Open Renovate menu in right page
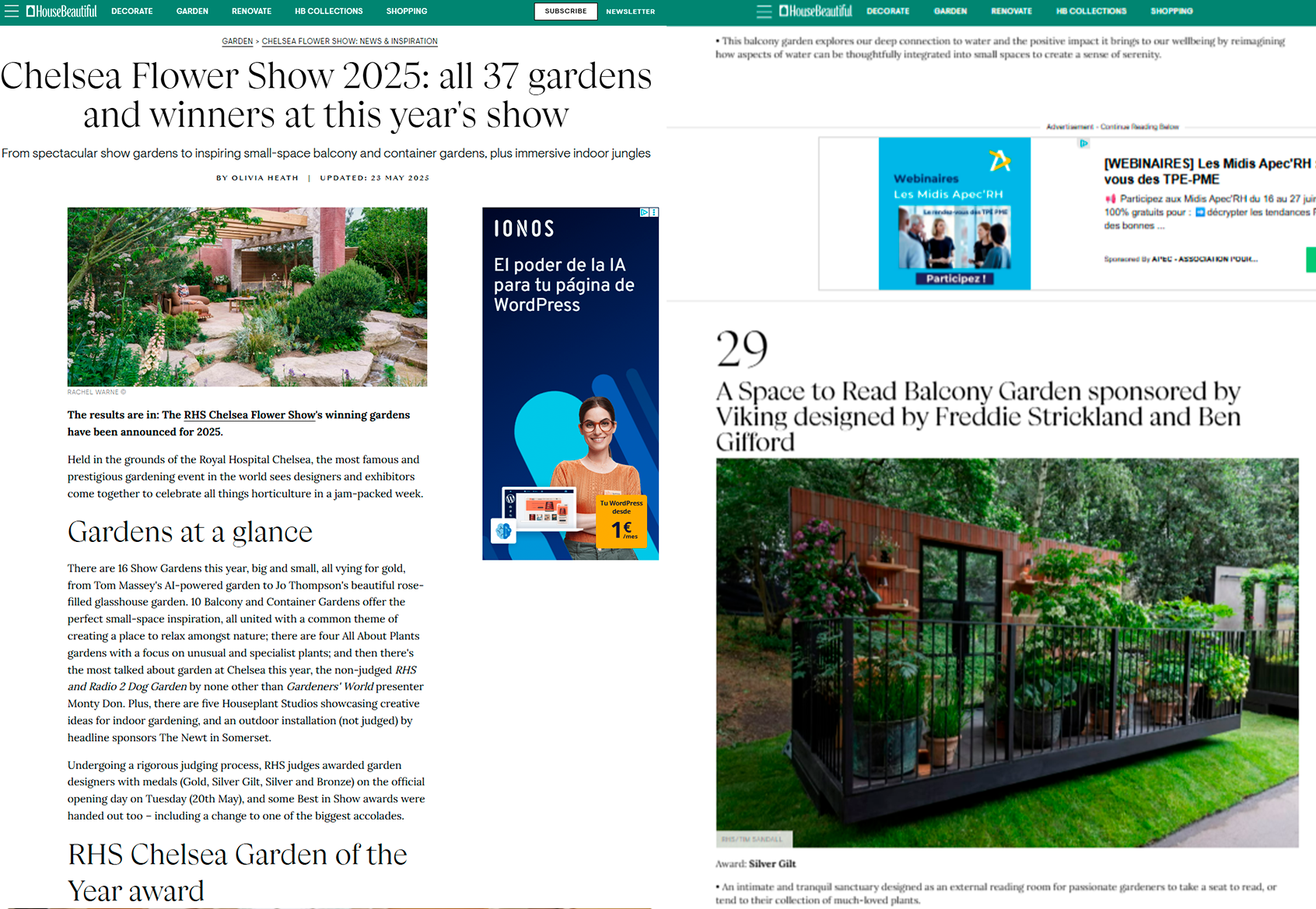This screenshot has width=1316, height=909. click(1012, 11)
